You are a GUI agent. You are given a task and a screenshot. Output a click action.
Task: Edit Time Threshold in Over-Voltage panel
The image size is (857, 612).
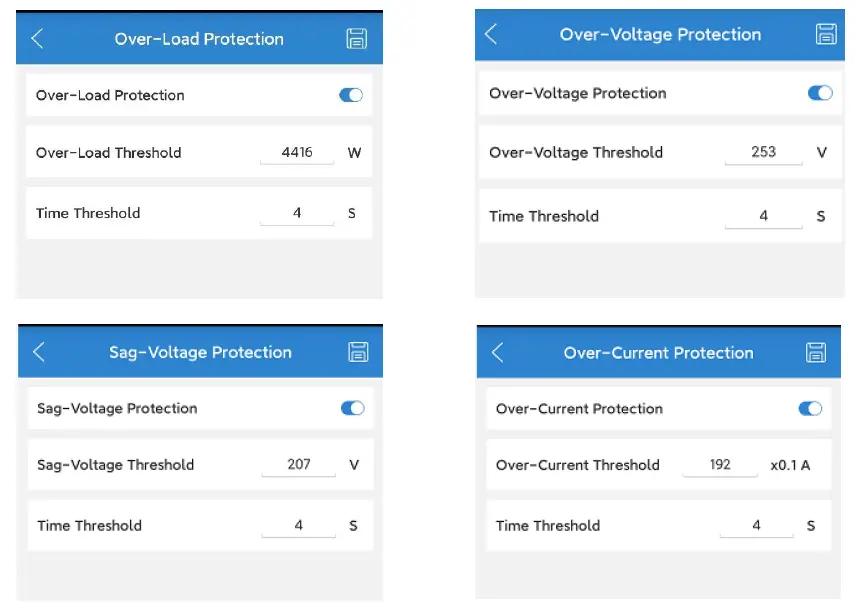tap(763, 216)
